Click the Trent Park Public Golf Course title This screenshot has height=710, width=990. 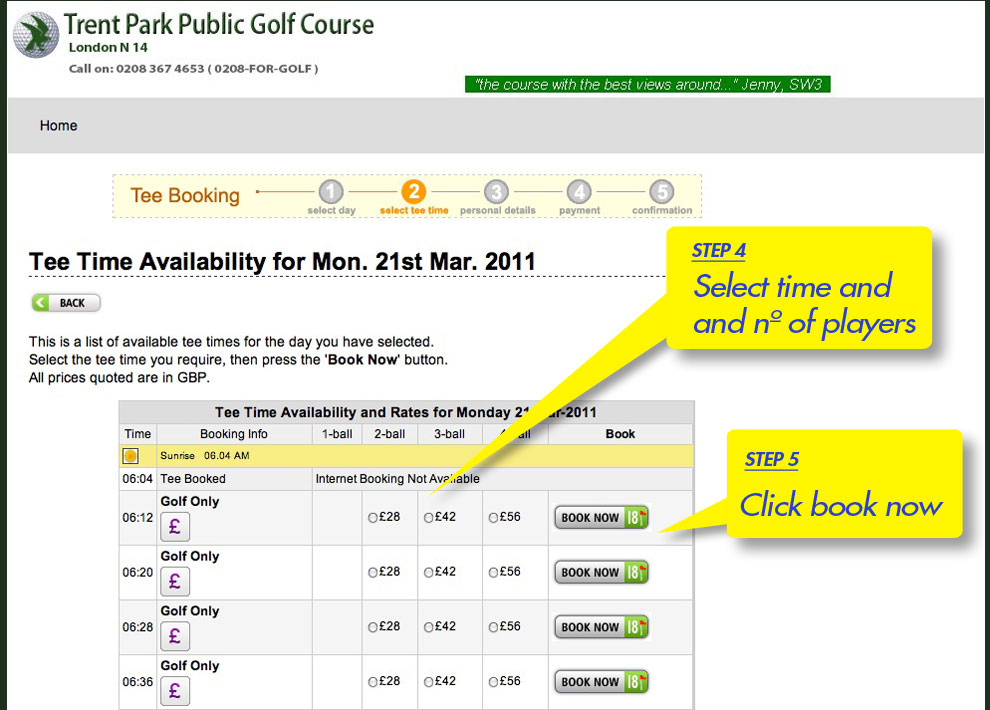tap(219, 25)
